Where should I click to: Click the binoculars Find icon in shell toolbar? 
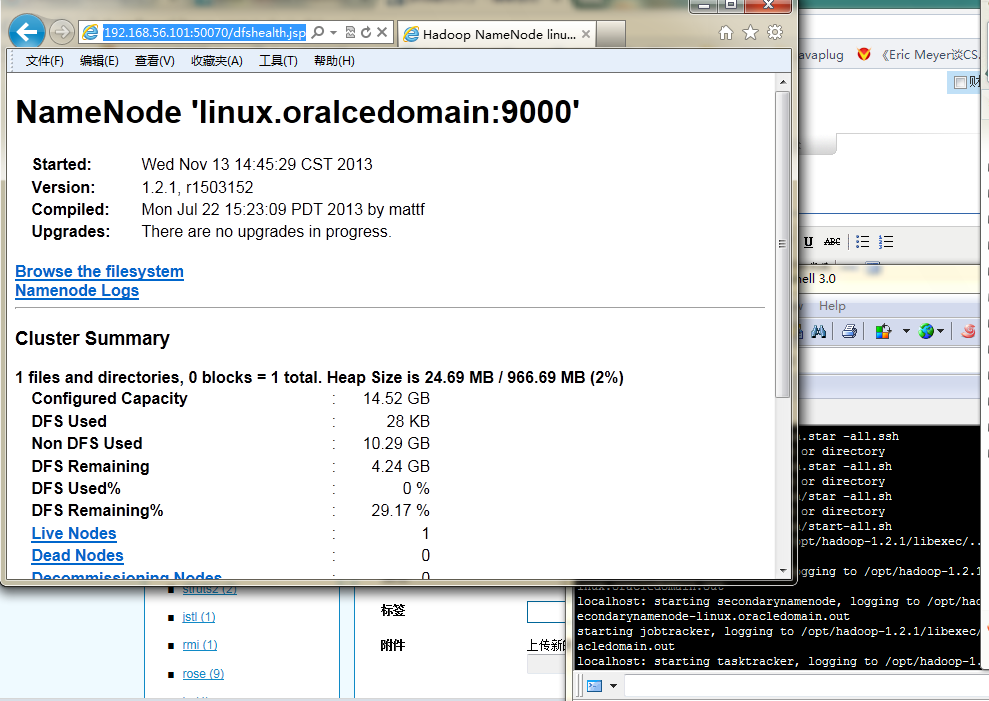pyautogui.click(x=818, y=331)
